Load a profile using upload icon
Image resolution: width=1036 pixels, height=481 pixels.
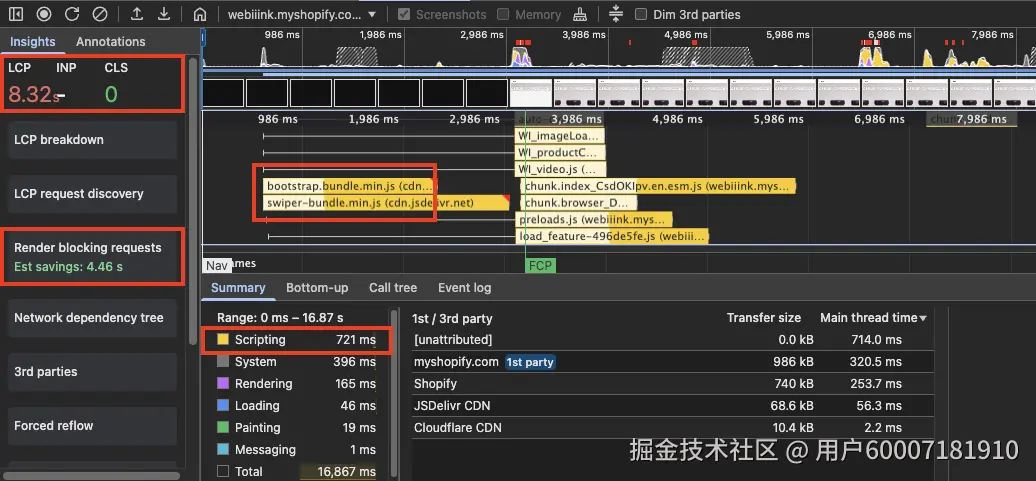pos(137,14)
